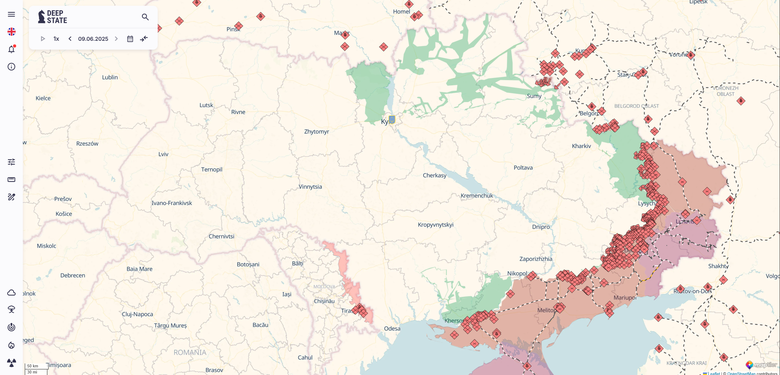Click the Nikopol city label
780x375 pixels.
[x=517, y=274]
